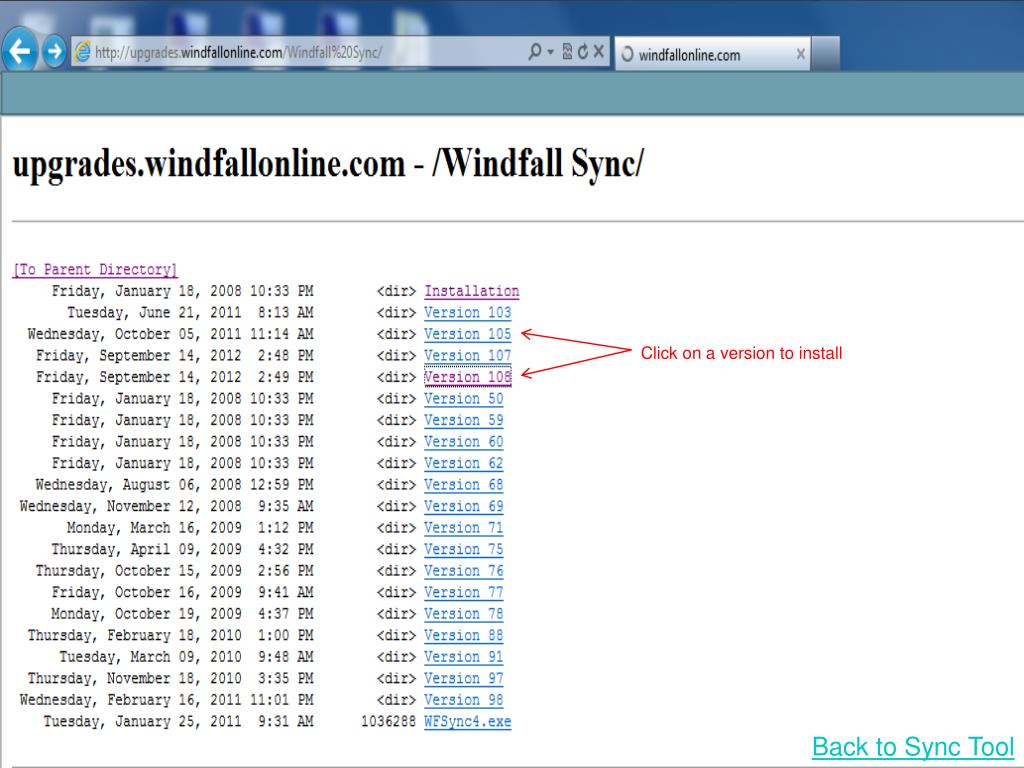This screenshot has width=1024, height=768.
Task: Open the Version 71 folder link
Action: pos(464,528)
